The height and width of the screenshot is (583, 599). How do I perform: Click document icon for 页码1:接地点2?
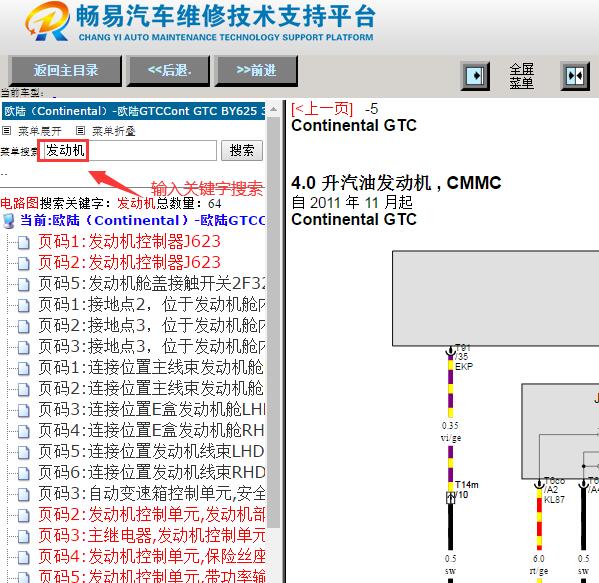[24, 306]
